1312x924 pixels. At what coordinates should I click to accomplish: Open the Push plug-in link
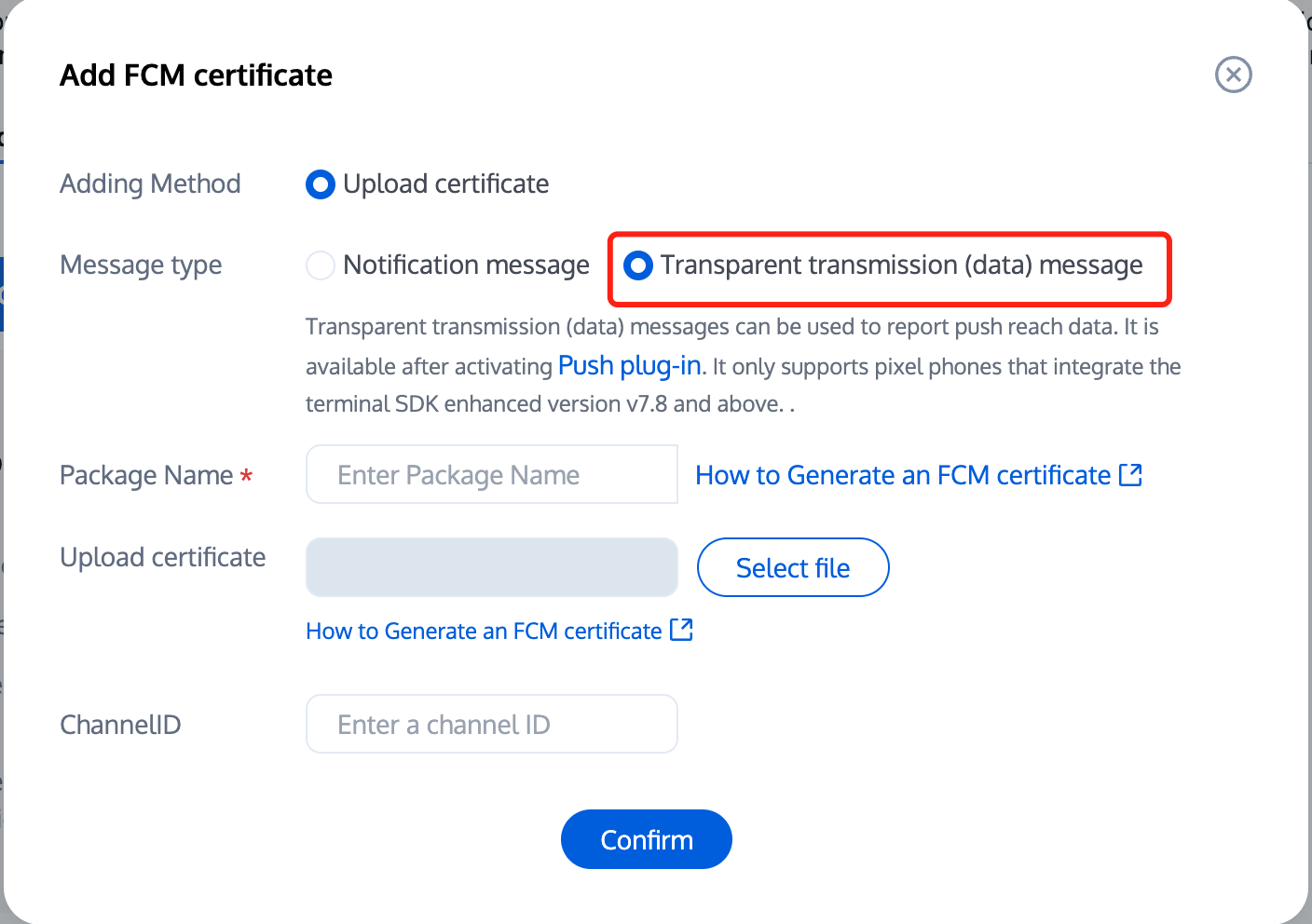coord(629,366)
